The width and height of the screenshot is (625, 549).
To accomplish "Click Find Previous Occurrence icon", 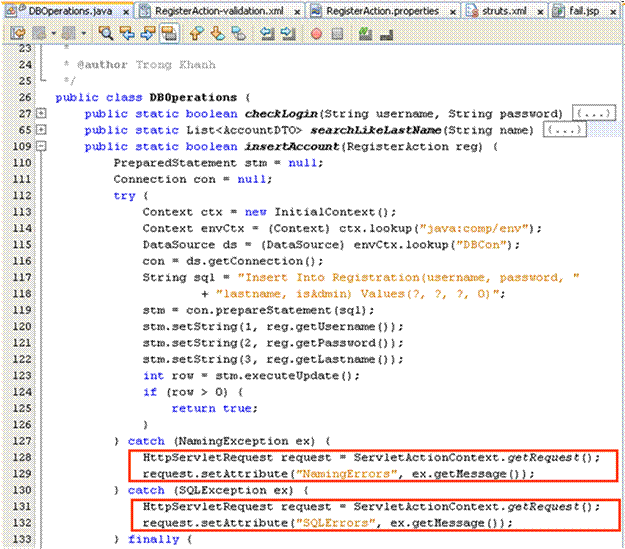I will click(127, 33).
